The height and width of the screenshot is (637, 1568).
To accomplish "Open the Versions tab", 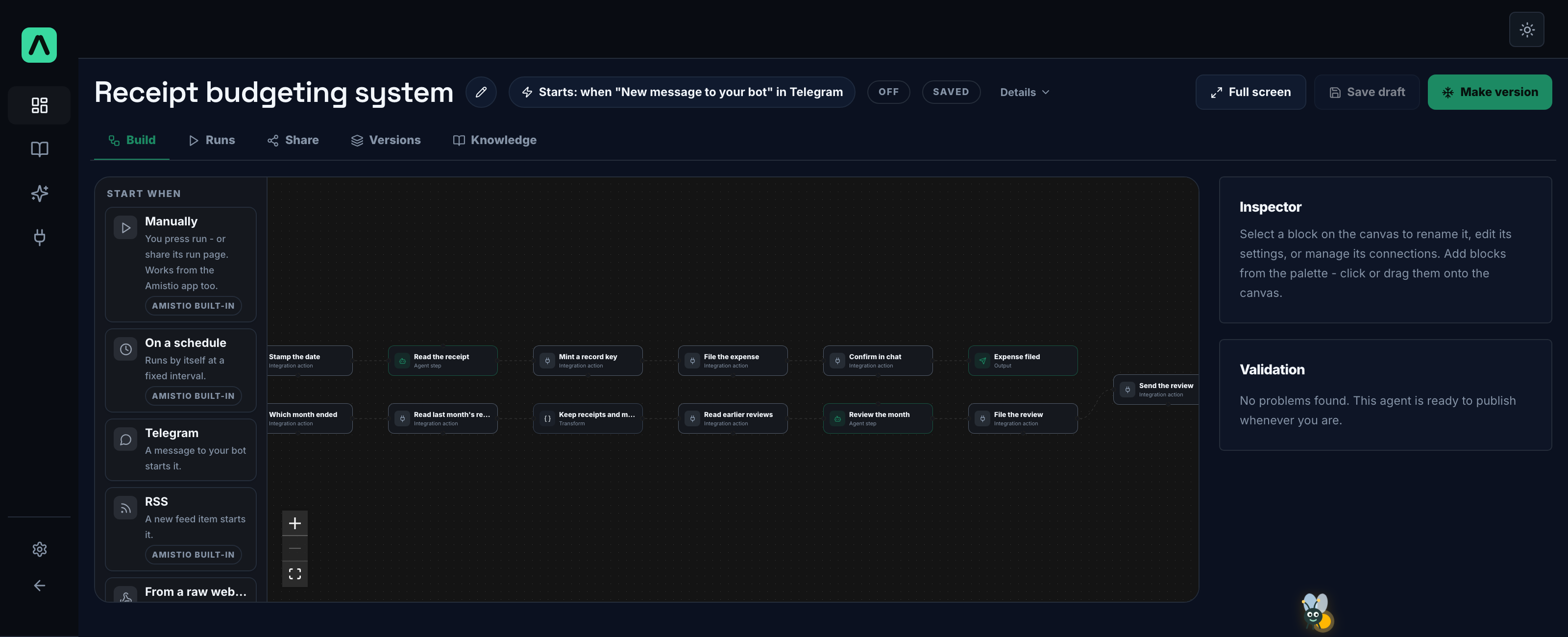I will click(x=386, y=140).
